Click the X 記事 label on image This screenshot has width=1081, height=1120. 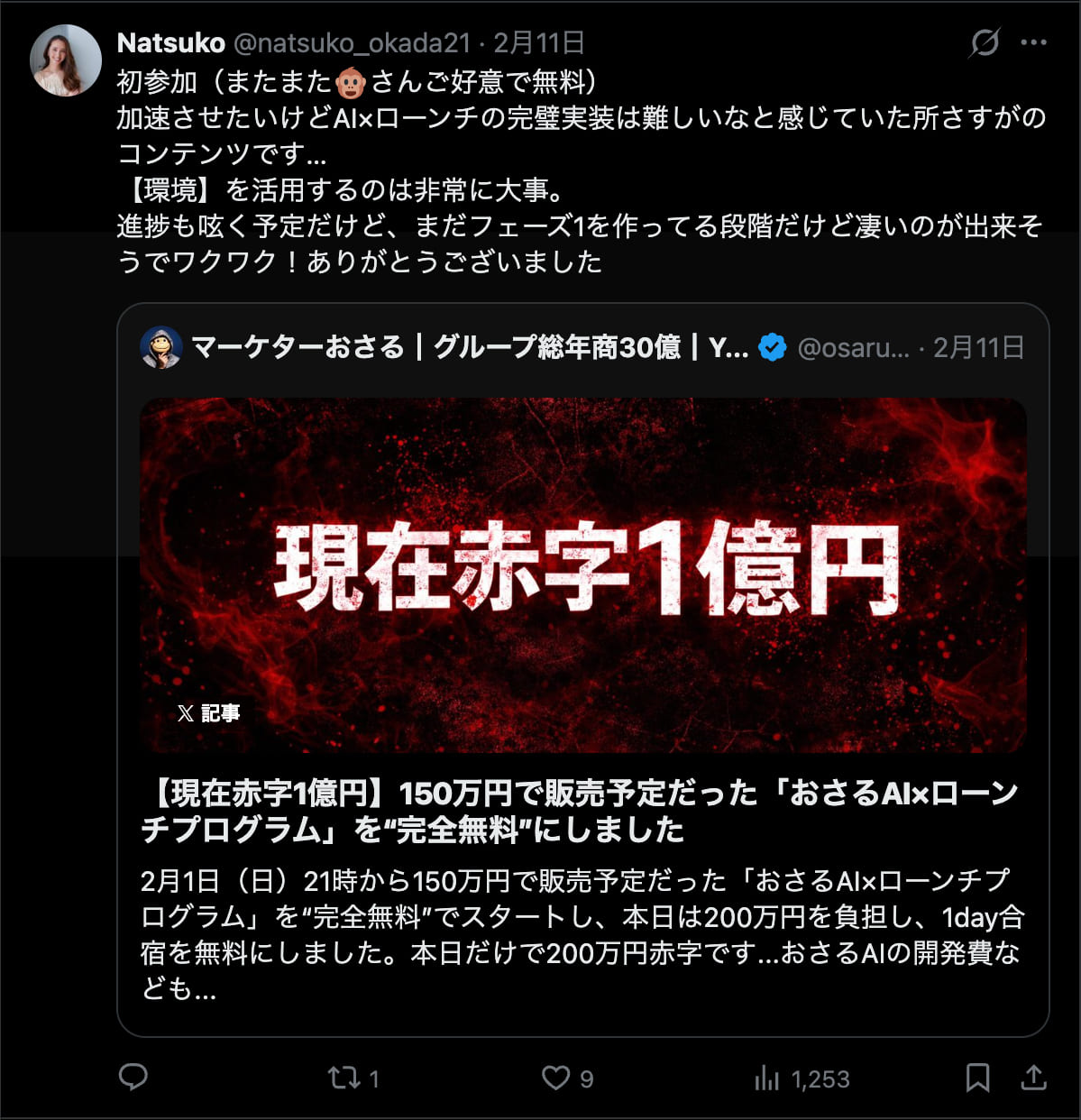(x=208, y=713)
